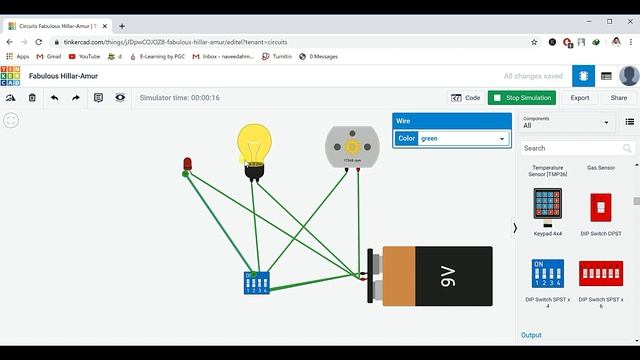Click Stop Simulation button
This screenshot has height=360, width=640.
[522, 98]
